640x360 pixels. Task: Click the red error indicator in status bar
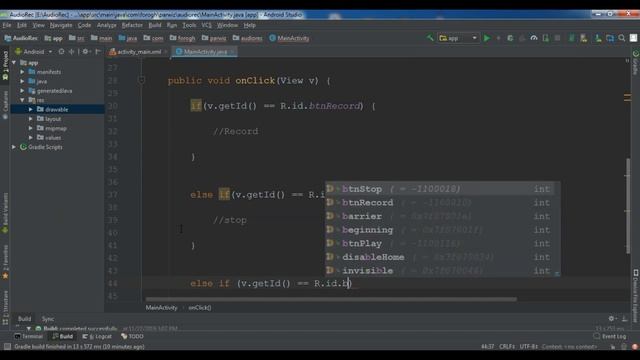[x=635, y=347]
